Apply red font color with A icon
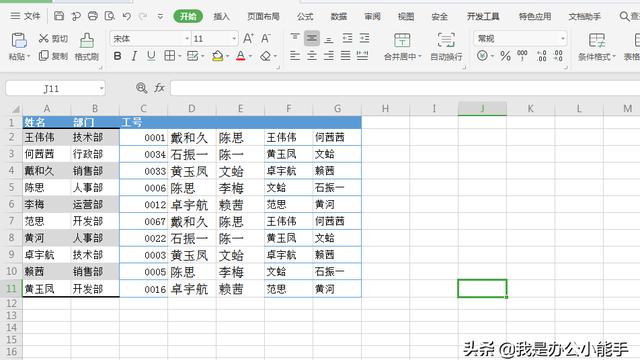Image resolution: width=640 pixels, height=360 pixels. [x=241, y=56]
